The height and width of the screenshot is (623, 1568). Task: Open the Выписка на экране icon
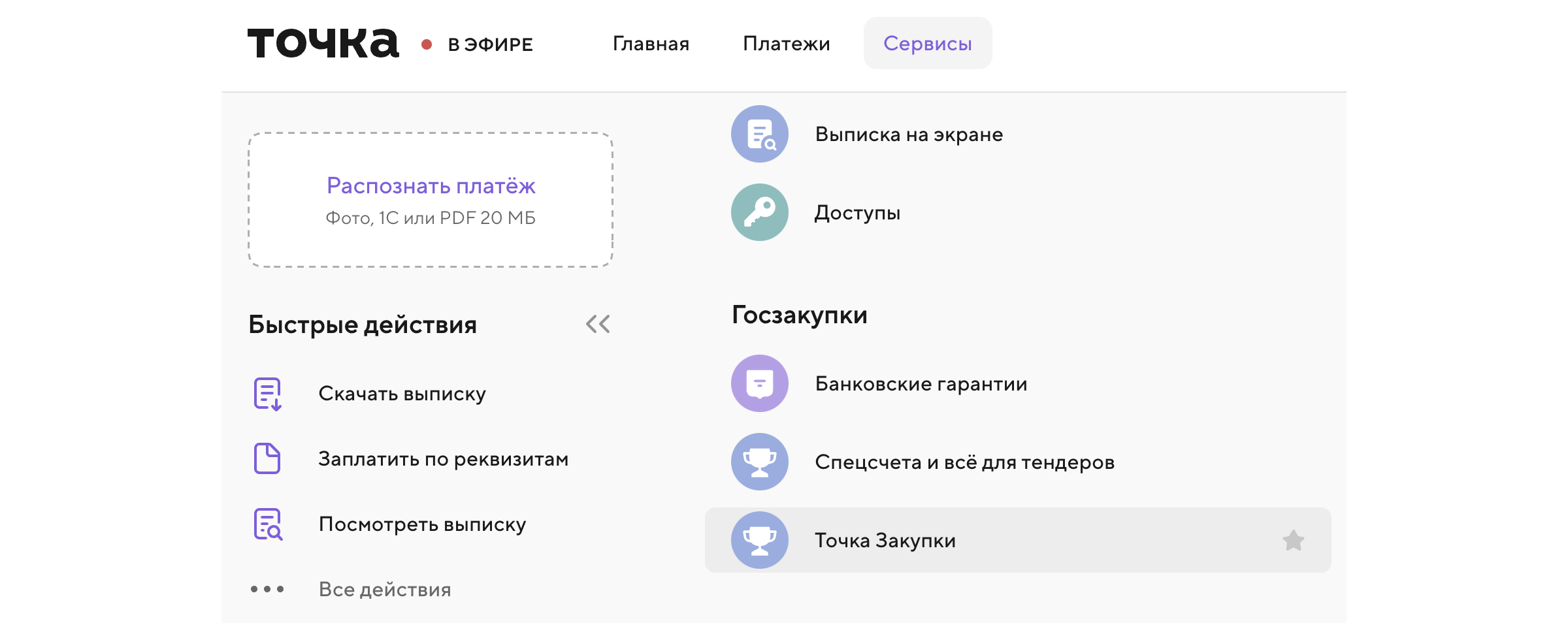pos(759,134)
